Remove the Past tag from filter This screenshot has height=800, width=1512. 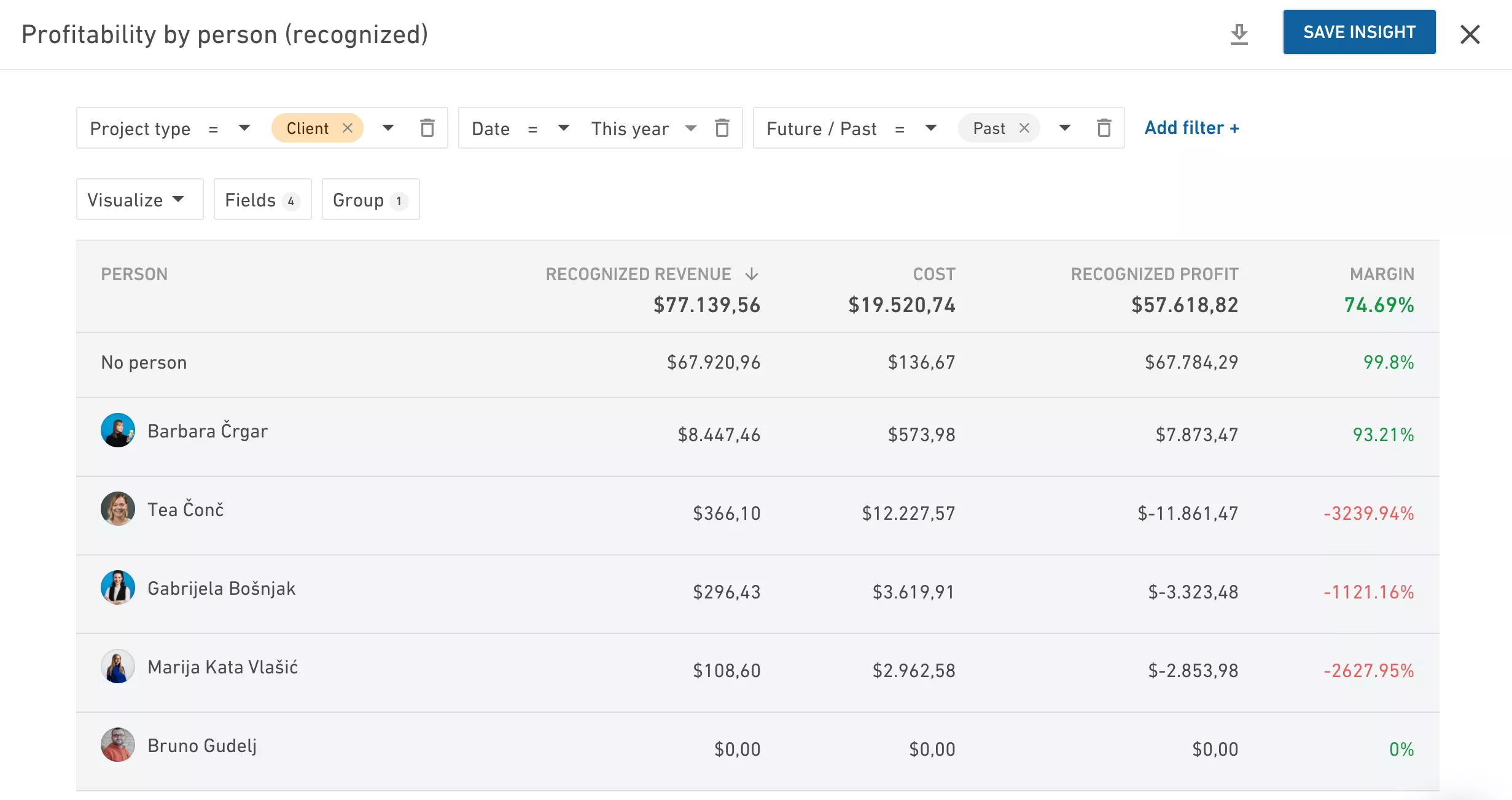click(x=1024, y=128)
